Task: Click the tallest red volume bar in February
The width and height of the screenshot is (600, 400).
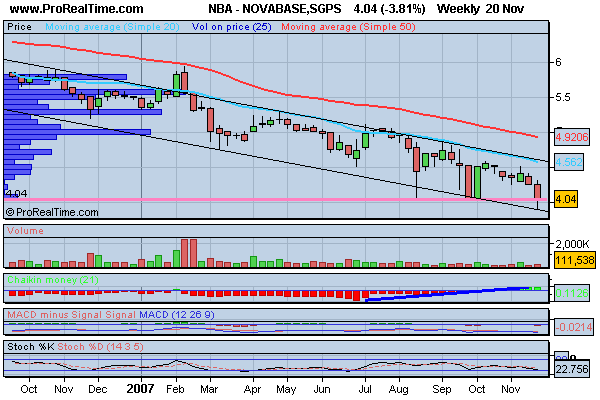Action: coord(185,253)
